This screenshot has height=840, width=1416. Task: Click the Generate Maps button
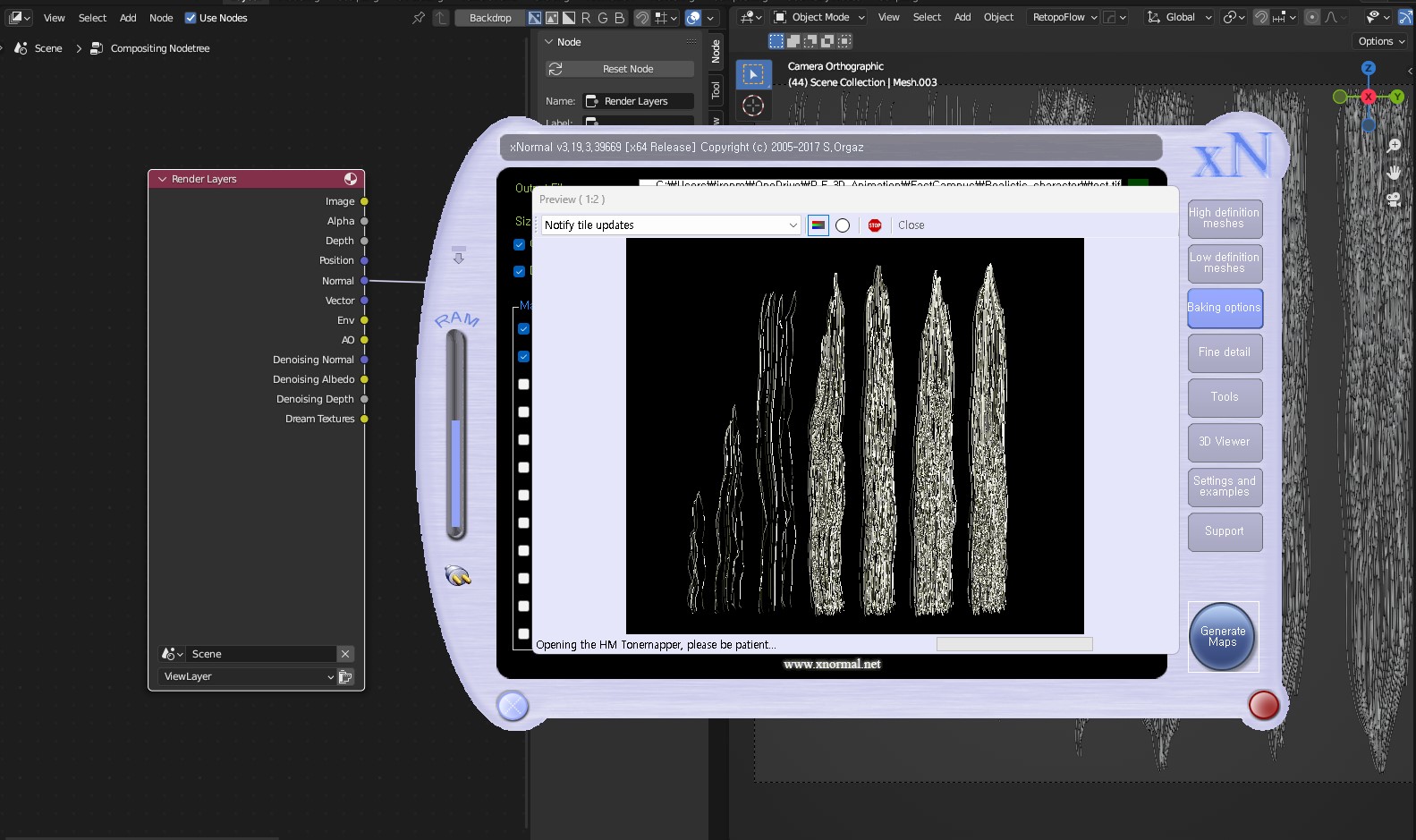point(1223,637)
